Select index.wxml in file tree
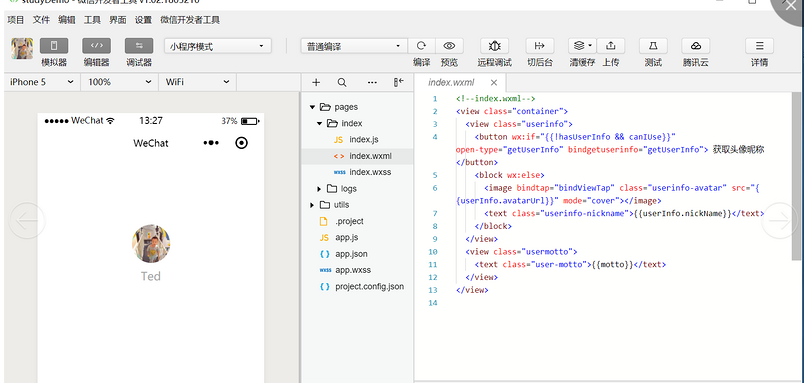This screenshot has height=383, width=804. click(357, 156)
